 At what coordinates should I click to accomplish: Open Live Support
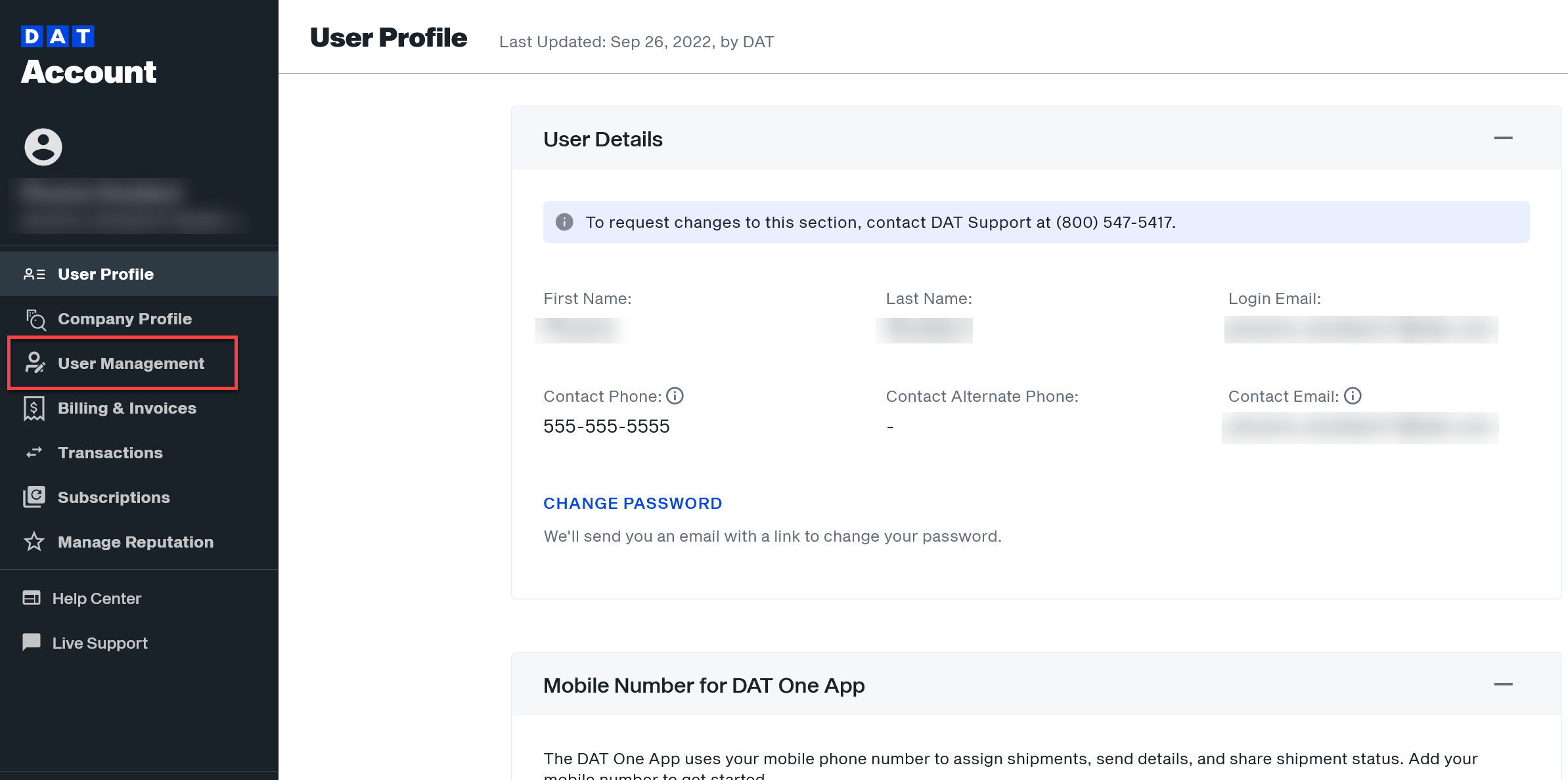click(99, 642)
